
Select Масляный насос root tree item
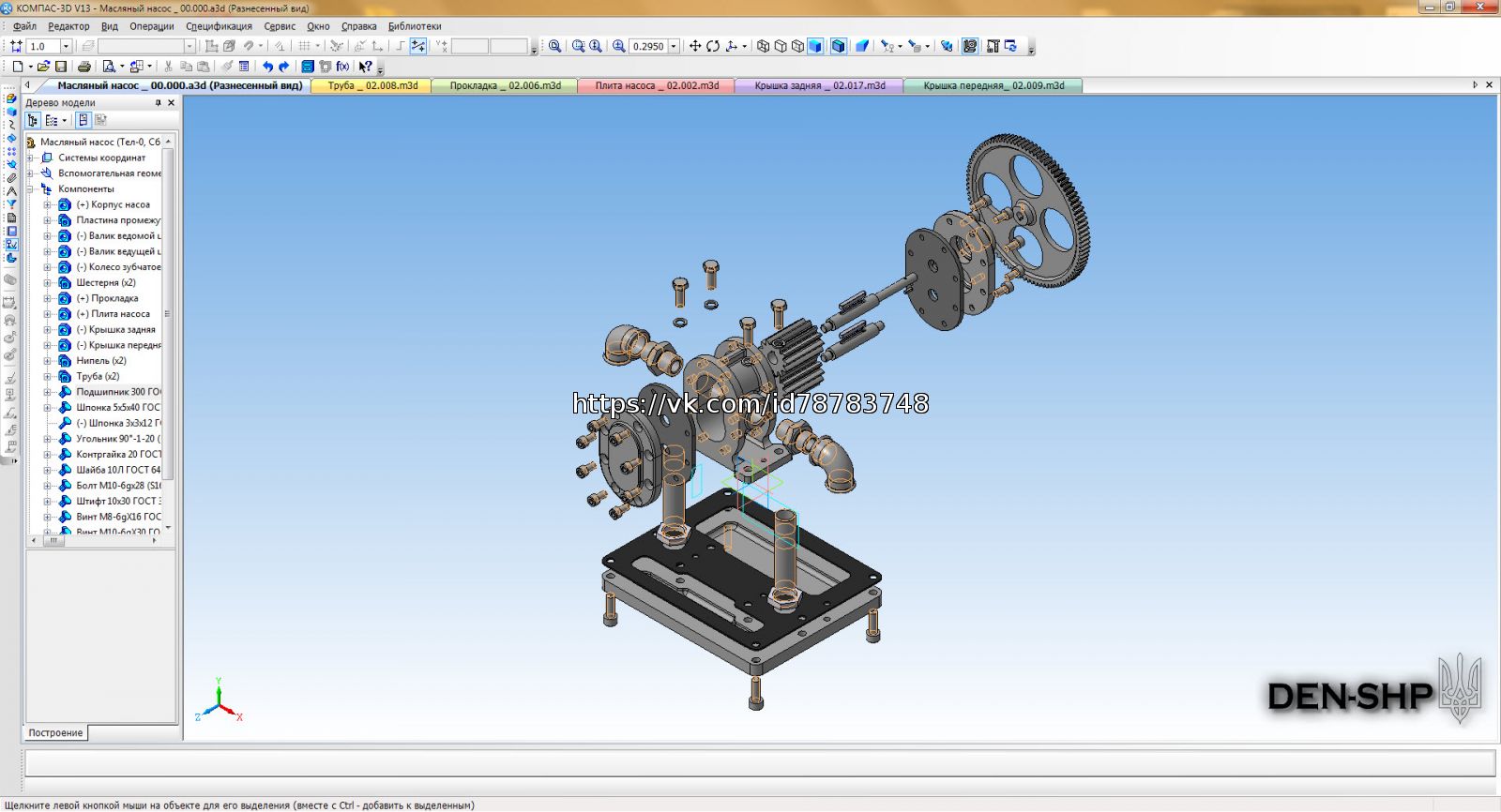99,142
